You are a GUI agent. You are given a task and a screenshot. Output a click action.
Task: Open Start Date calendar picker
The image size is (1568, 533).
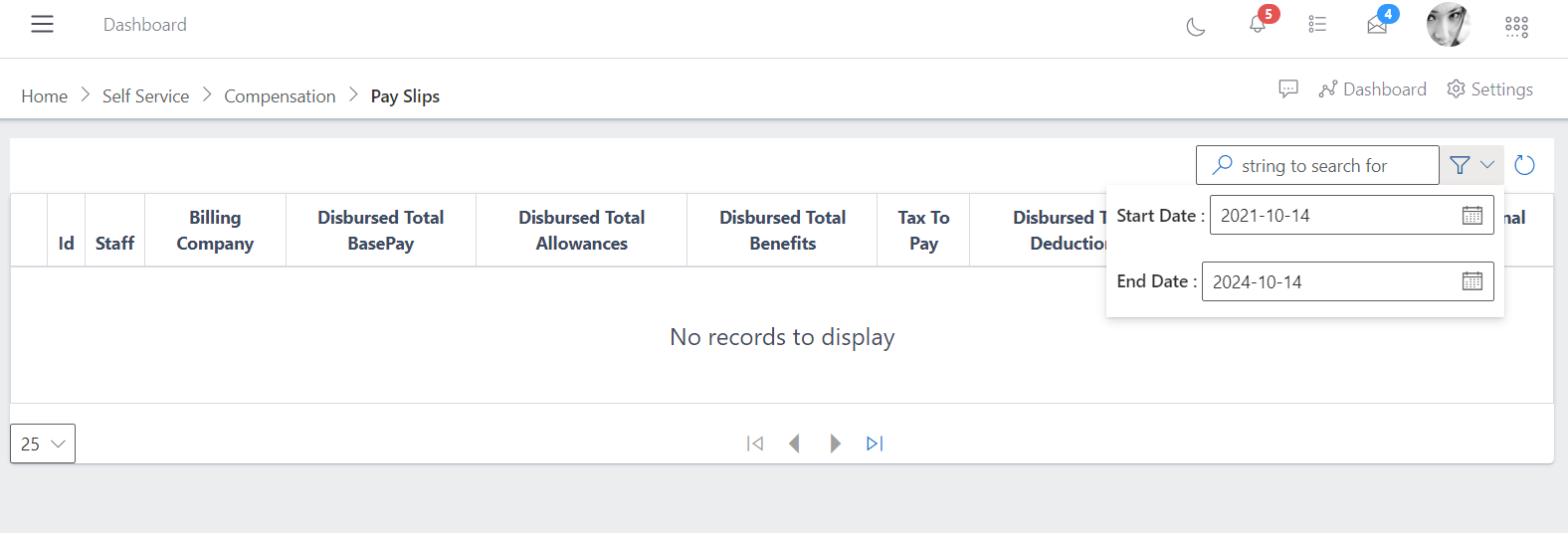pos(1472,216)
